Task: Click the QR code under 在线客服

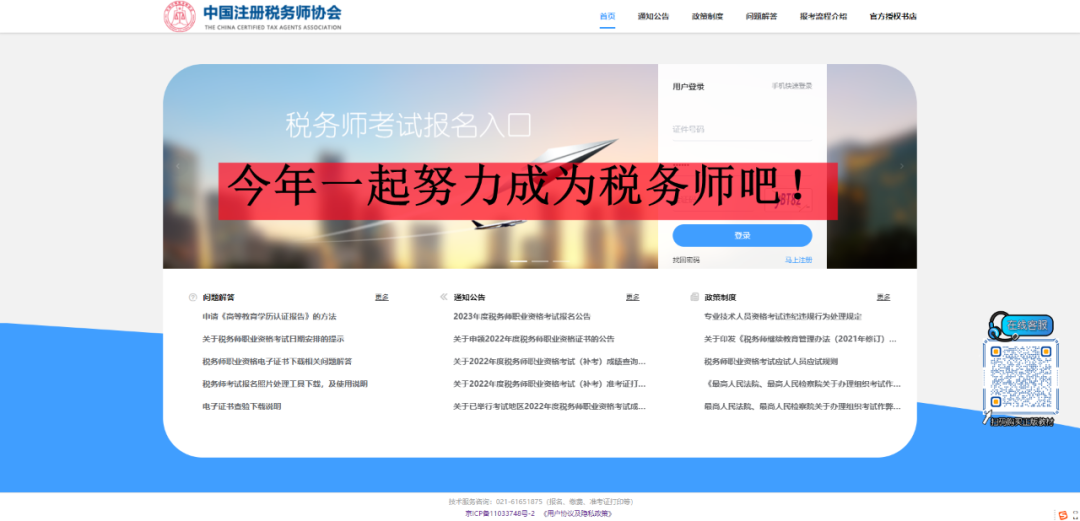Action: pos(1020,376)
